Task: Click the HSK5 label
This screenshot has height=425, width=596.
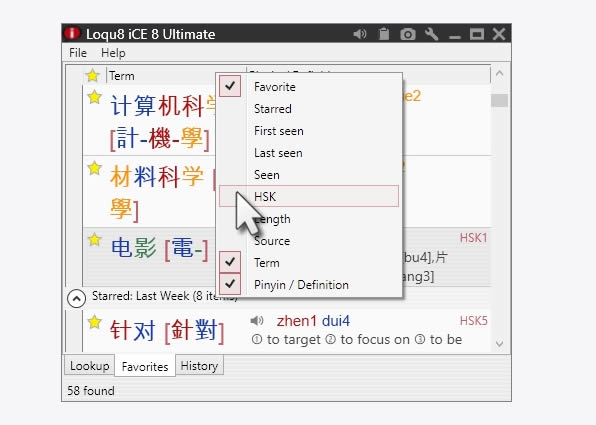Action: tap(473, 321)
